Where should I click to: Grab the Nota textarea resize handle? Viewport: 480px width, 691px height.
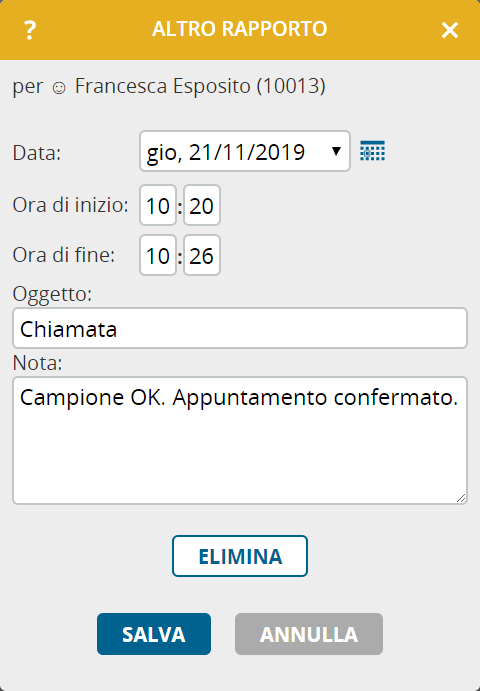click(461, 498)
